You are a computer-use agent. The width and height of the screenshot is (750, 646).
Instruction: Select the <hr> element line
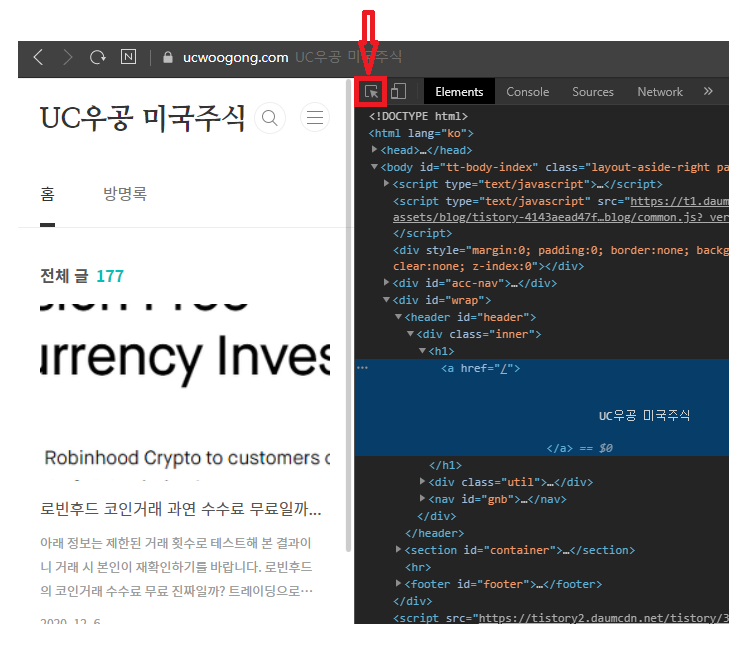click(x=418, y=567)
